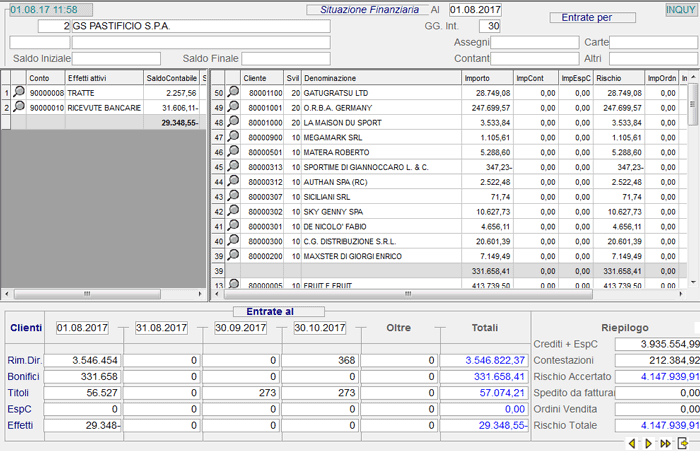The image size is (700, 451).
Task: Click right arrow of customers horizontal scrollbar
Action: click(680, 294)
